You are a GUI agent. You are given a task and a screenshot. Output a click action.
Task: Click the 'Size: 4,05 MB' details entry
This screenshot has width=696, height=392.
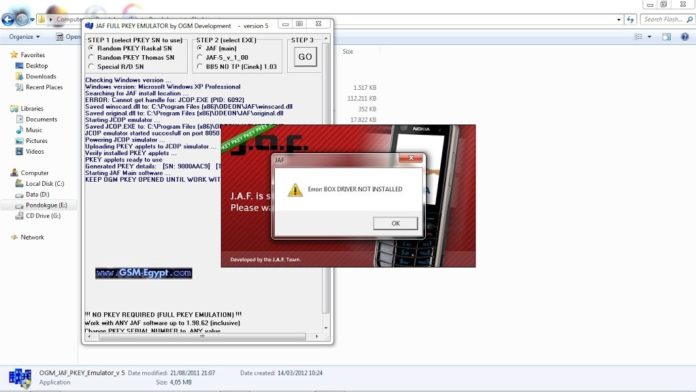click(174, 382)
